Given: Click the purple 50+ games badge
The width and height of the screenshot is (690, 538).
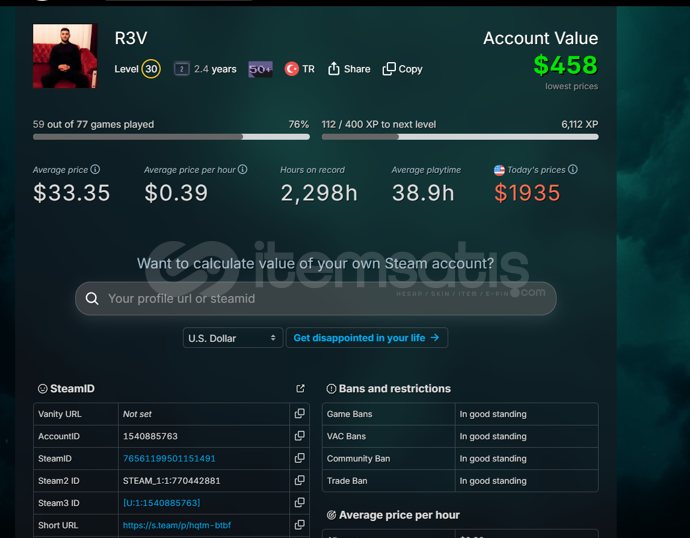Looking at the screenshot, I should tap(260, 69).
